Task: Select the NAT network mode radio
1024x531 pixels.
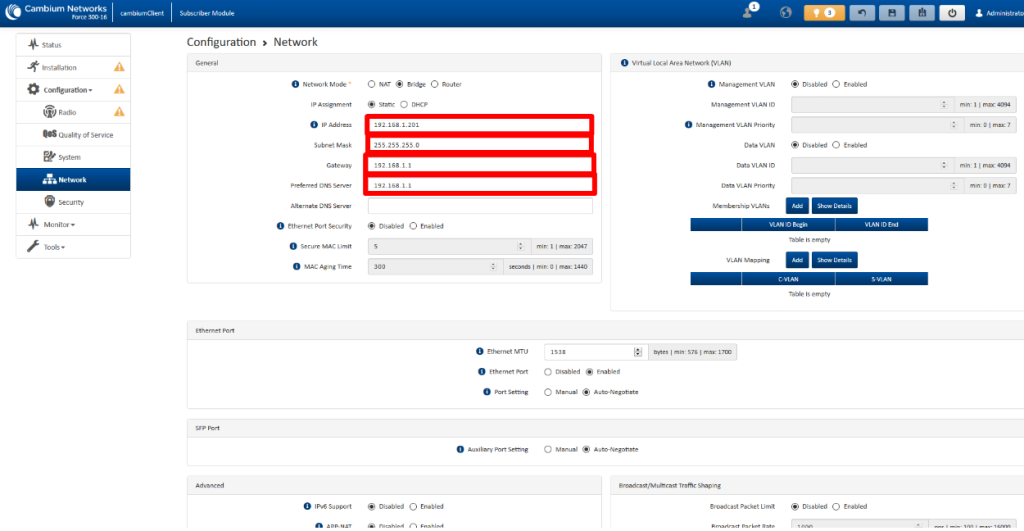Action: click(372, 84)
